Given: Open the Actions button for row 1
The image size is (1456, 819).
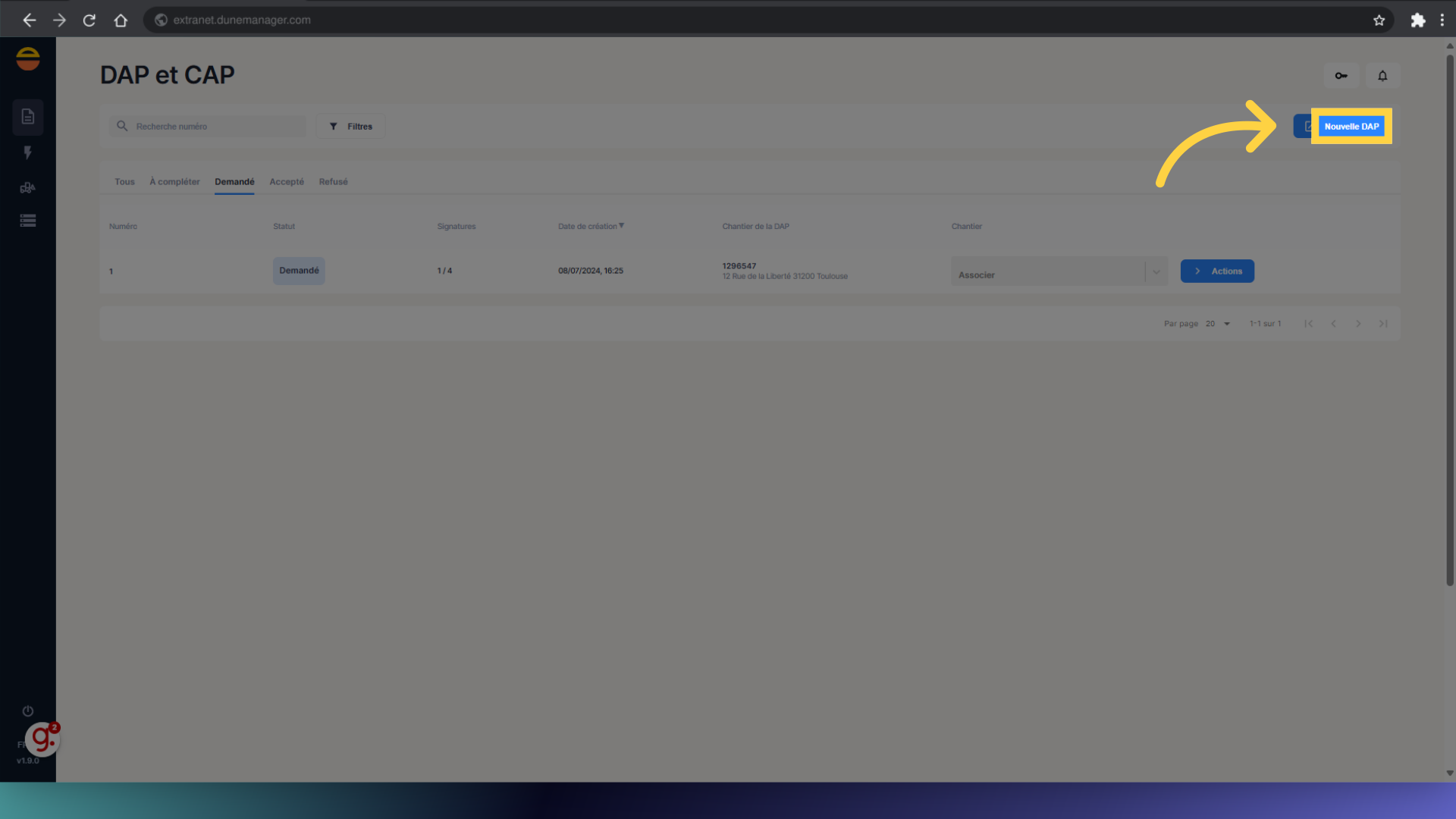Looking at the screenshot, I should pyautogui.click(x=1216, y=271).
